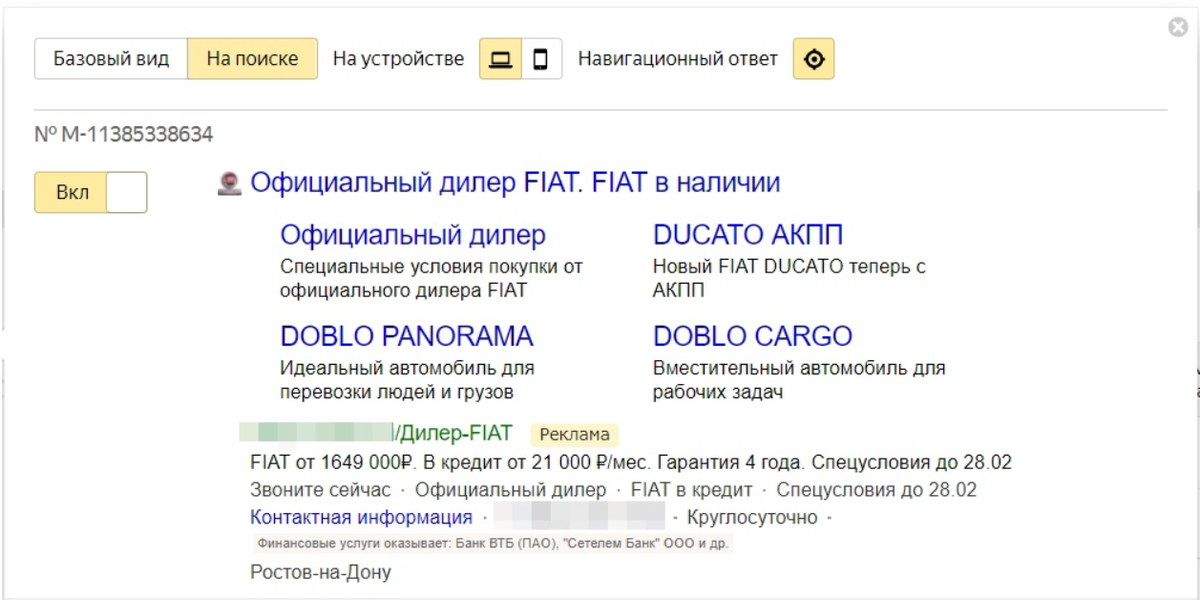Click description Вместительный автомобиль для рабочих задач

pyautogui.click(x=799, y=380)
